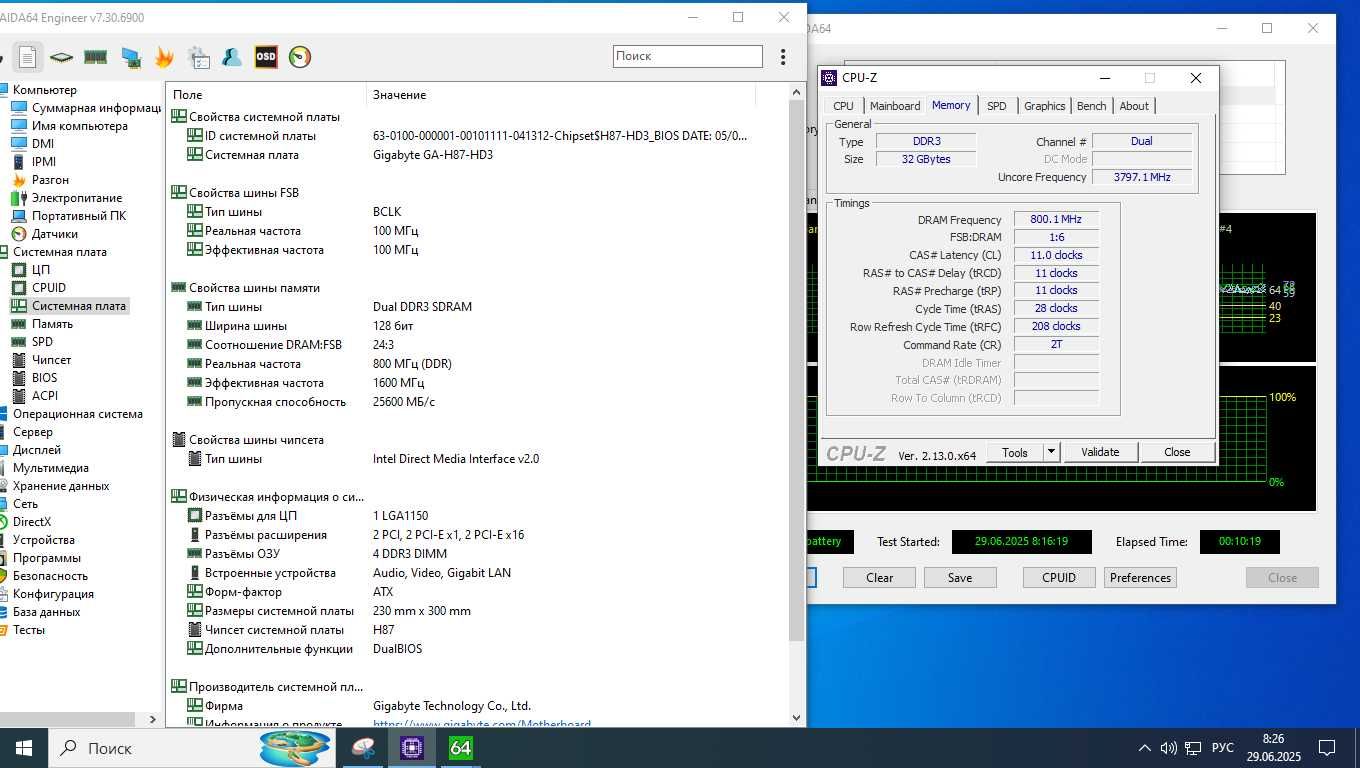Viewport: 1360px width, 768px height.
Task: Switch to Graphics tab in CPU-Z
Action: pyautogui.click(x=1045, y=106)
